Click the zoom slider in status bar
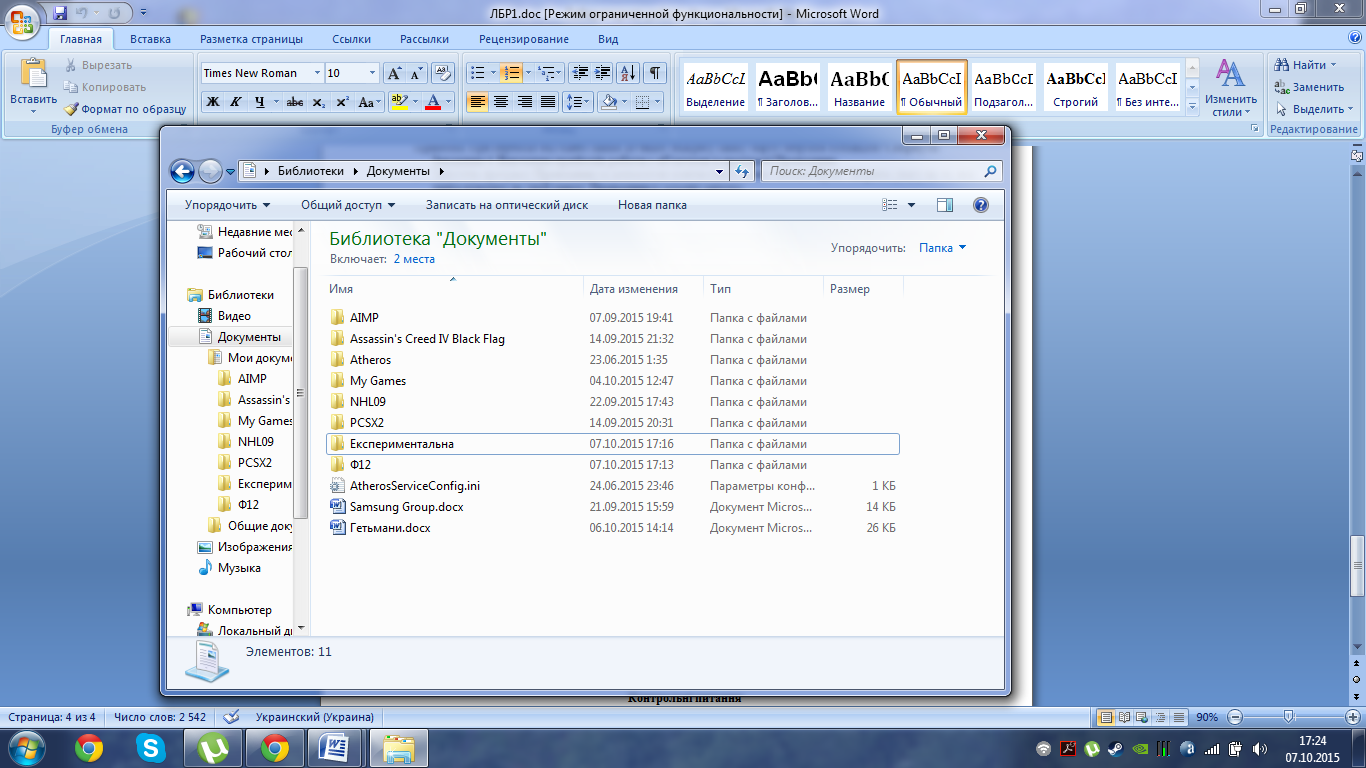 point(1289,717)
